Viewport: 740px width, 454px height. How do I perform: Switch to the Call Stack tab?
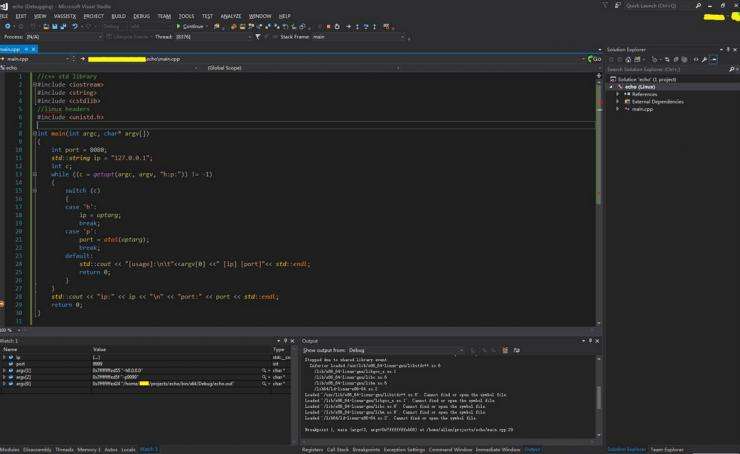(x=337, y=449)
